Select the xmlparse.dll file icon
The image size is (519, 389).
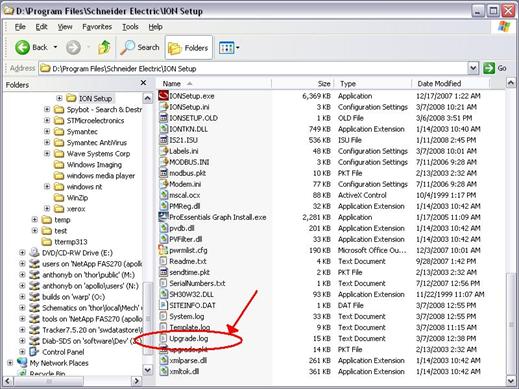click(x=164, y=360)
